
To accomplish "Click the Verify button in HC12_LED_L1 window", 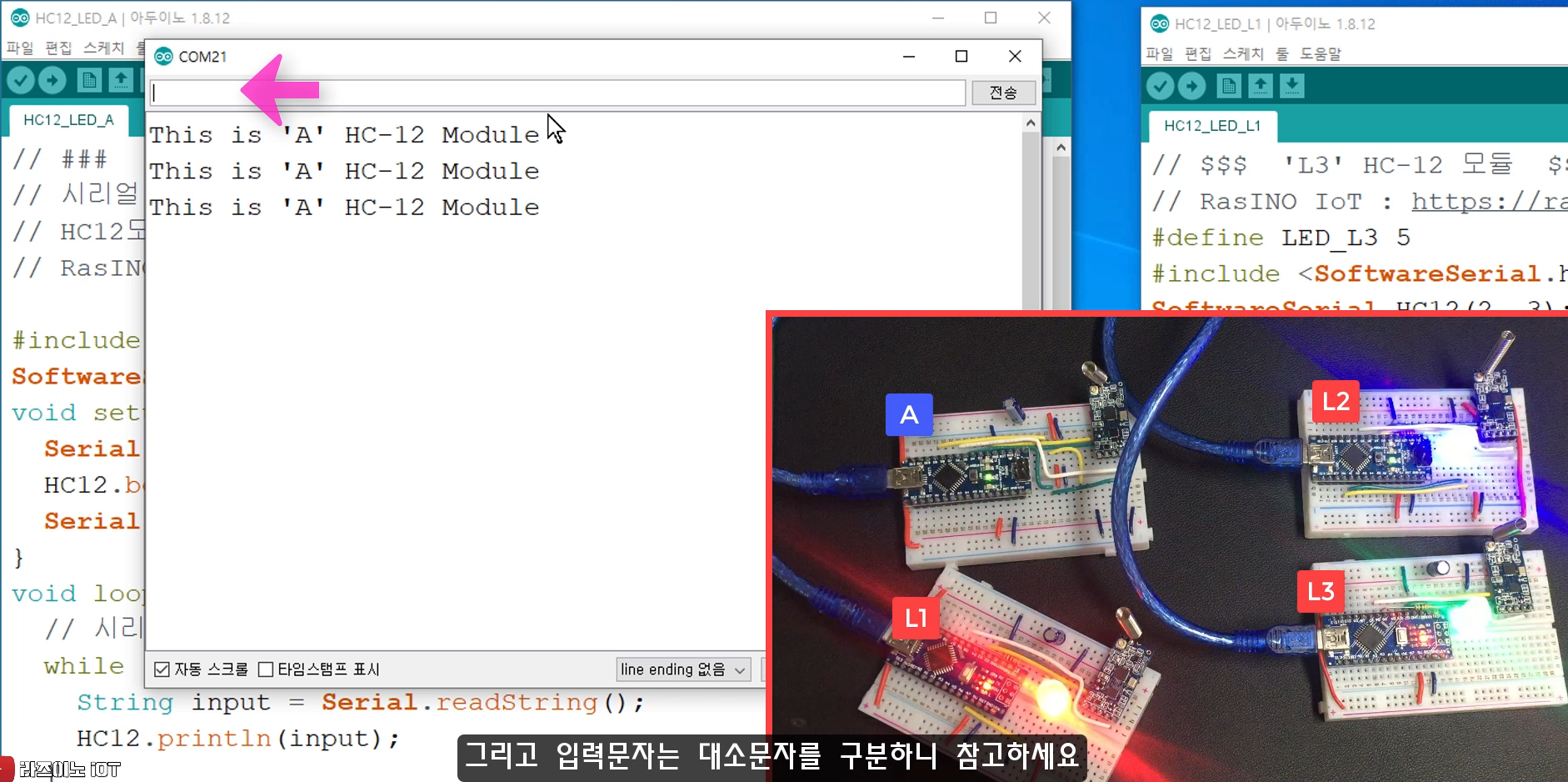I will (x=1161, y=86).
